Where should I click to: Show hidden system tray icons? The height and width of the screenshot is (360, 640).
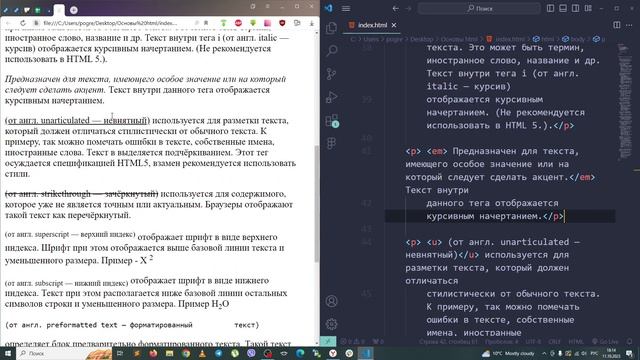pos(544,353)
